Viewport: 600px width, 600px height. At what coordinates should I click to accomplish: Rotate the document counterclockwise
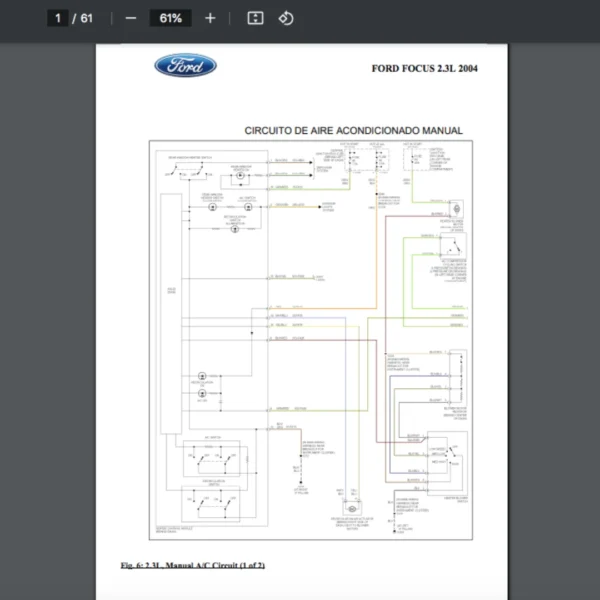point(286,18)
